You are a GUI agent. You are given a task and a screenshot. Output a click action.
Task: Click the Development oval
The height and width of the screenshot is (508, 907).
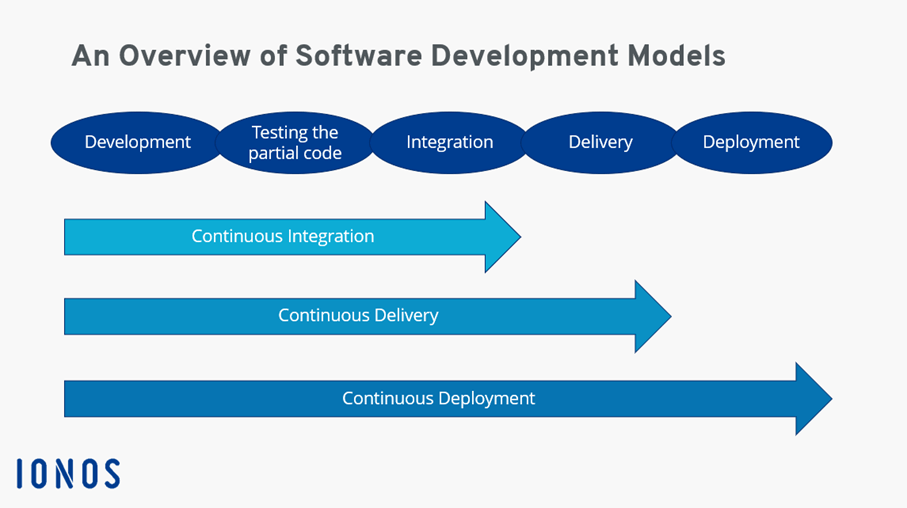[137, 142]
